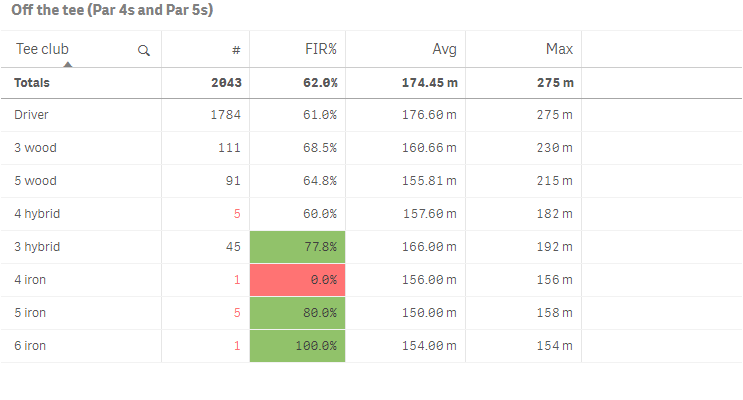Click the red 0.0% FIR cell

pyautogui.click(x=297, y=280)
